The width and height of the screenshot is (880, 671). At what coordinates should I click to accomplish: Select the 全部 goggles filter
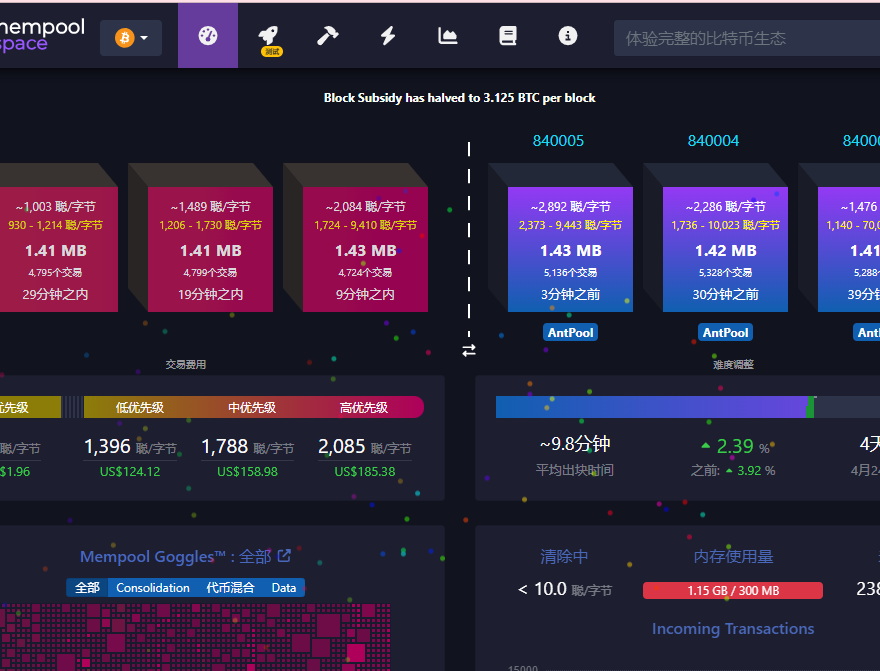[x=87, y=587]
